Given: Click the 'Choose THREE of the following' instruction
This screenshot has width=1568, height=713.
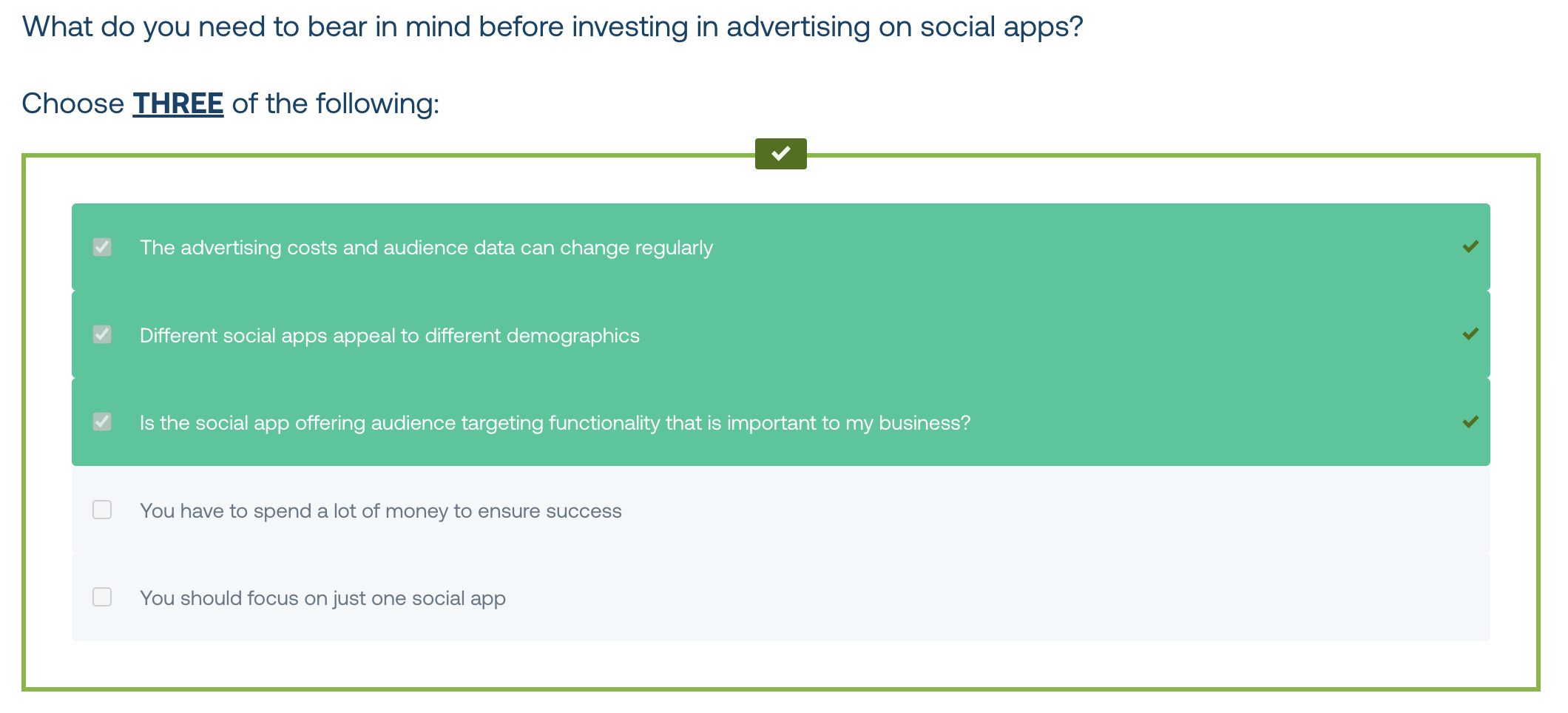Looking at the screenshot, I should [231, 104].
